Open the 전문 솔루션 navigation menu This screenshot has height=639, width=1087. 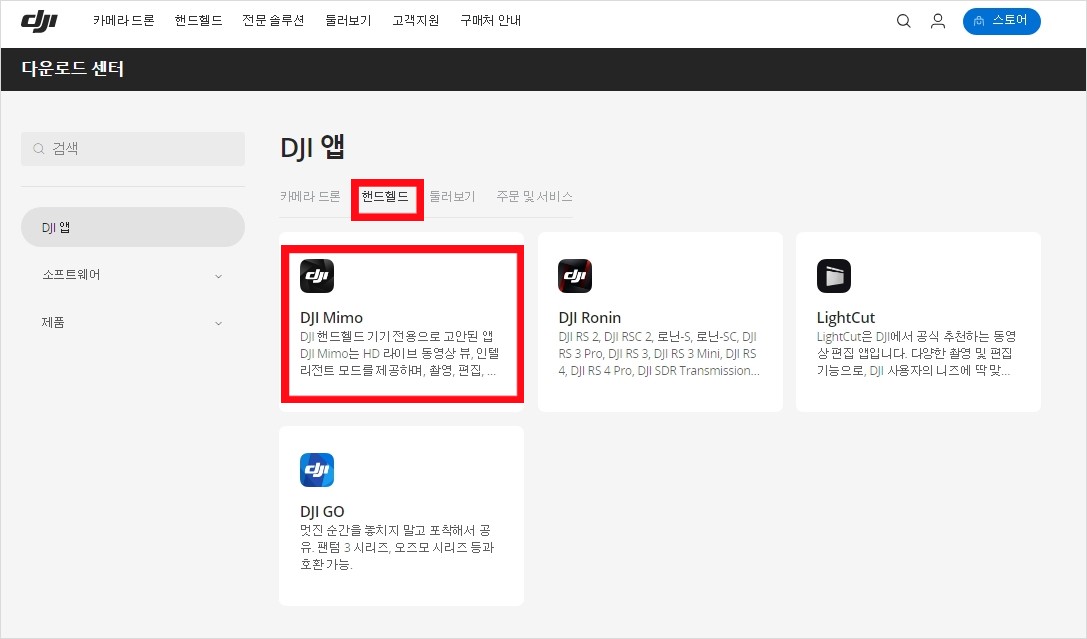273,21
